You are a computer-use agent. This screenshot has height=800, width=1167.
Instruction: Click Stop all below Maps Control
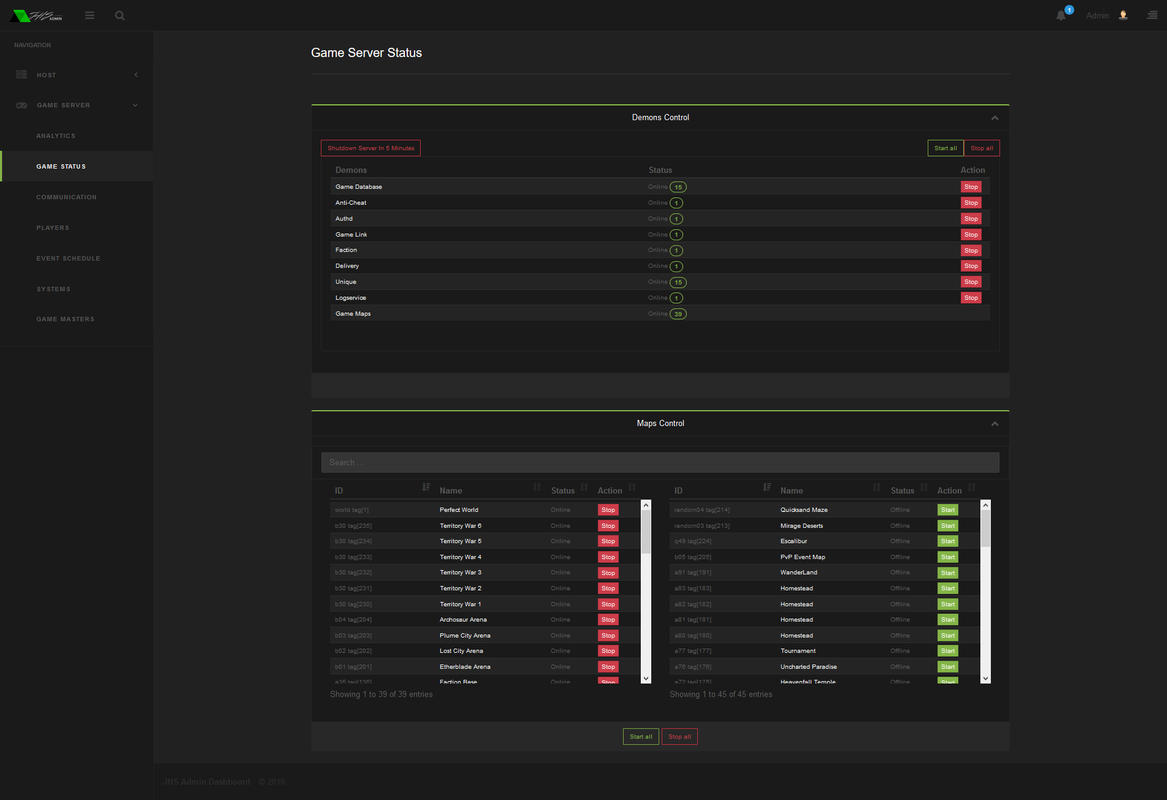pos(680,737)
